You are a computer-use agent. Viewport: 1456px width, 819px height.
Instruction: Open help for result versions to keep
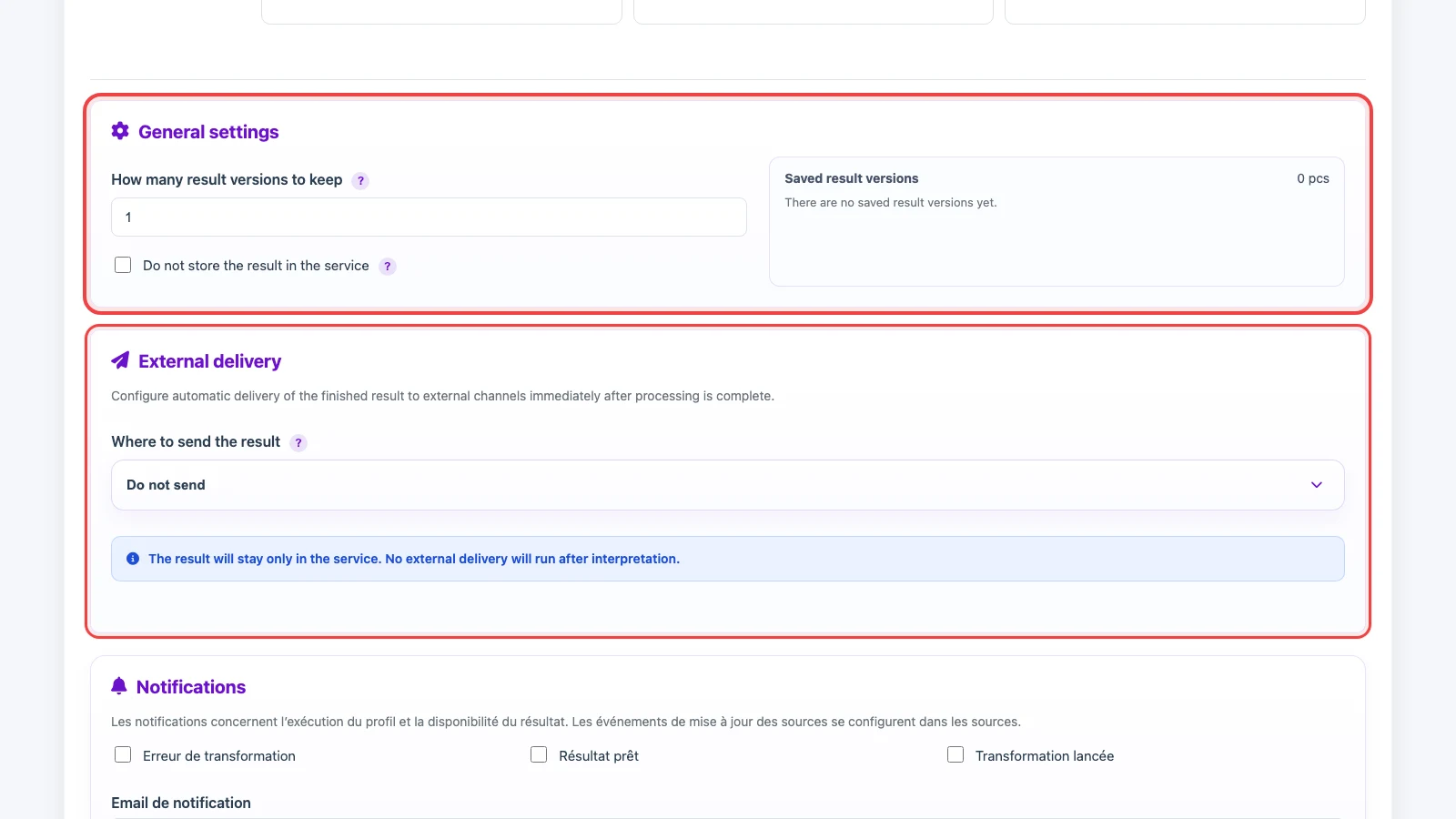pyautogui.click(x=360, y=180)
